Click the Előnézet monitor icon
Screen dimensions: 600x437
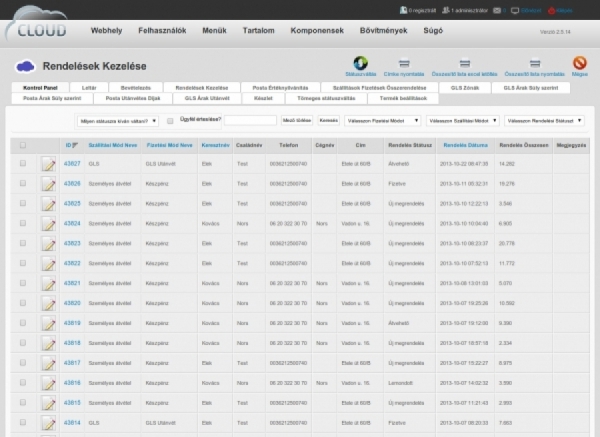tap(515, 11)
